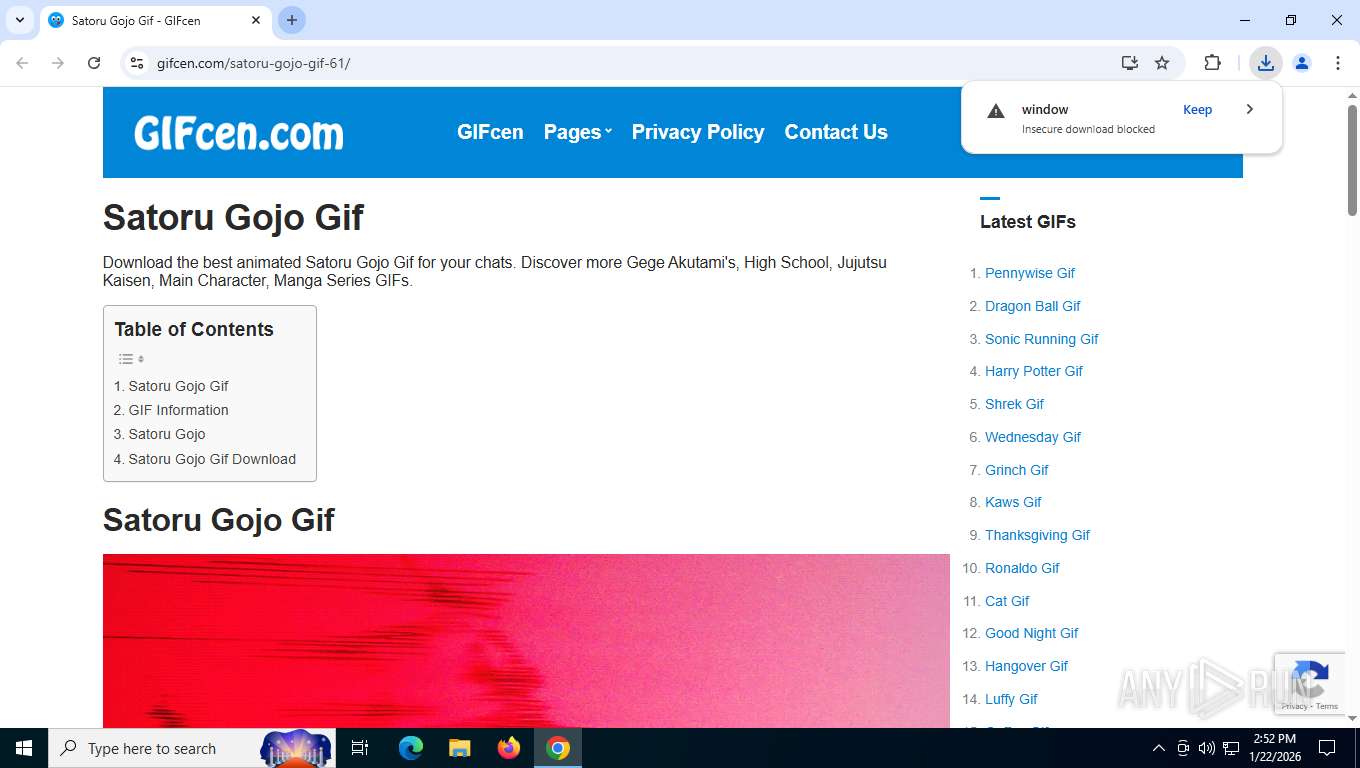
Task: Click the taskbar search box
Action: pos(192,748)
